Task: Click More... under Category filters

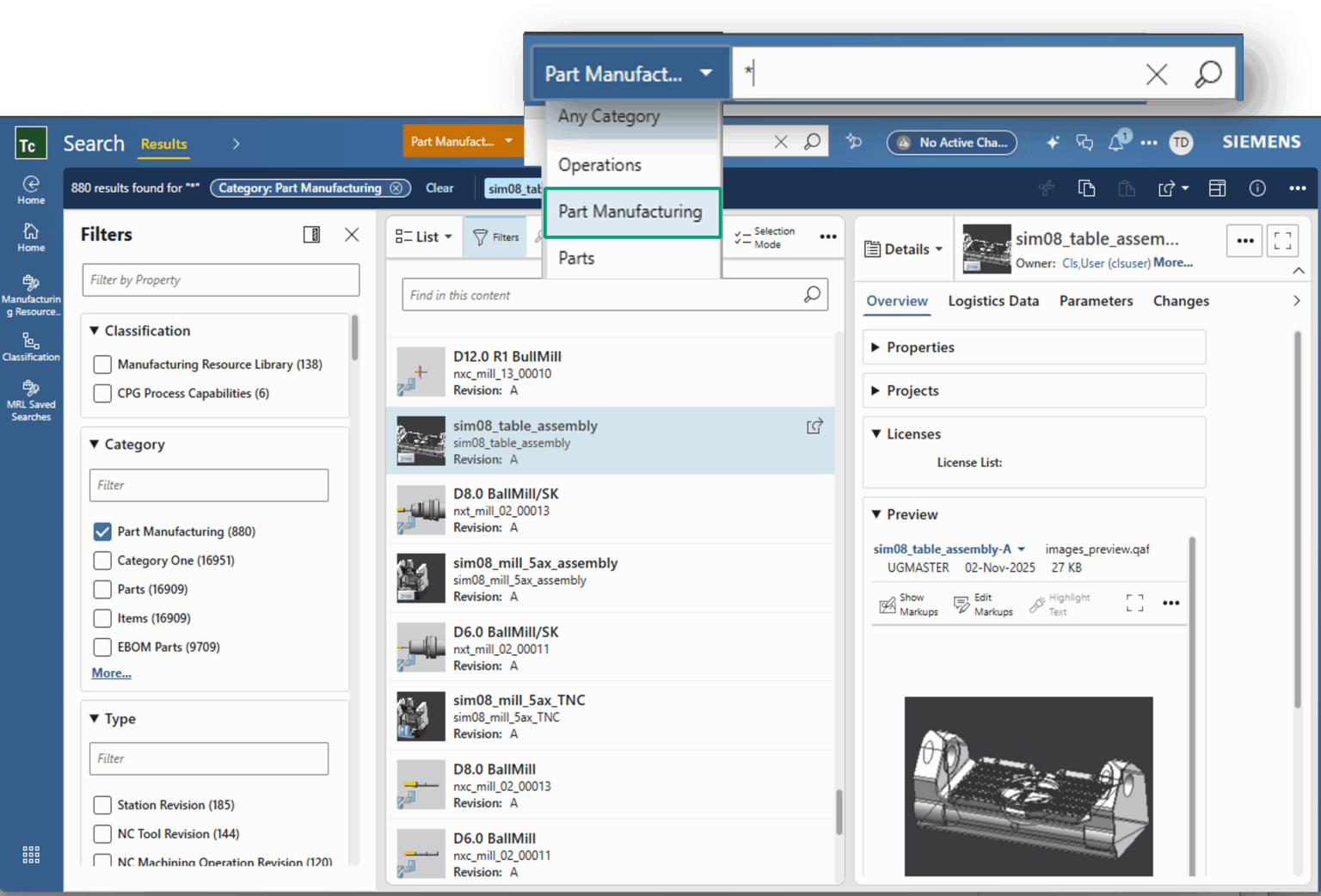Action: (112, 673)
